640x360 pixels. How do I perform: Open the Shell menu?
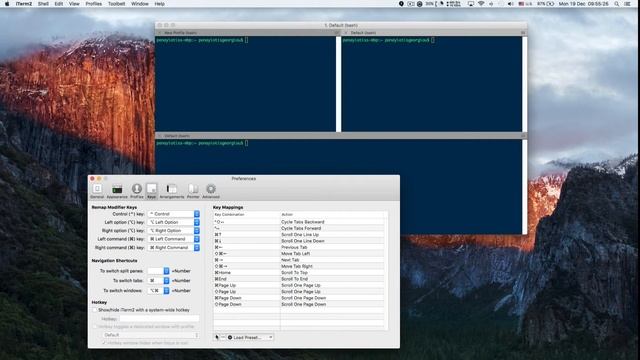pyautogui.click(x=43, y=4)
